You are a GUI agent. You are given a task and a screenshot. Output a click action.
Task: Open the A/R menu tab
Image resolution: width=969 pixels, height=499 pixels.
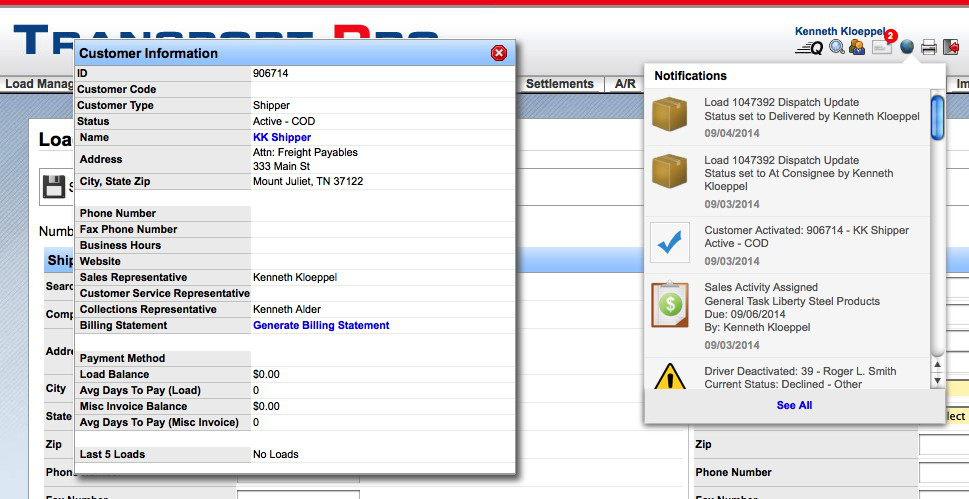[625, 83]
